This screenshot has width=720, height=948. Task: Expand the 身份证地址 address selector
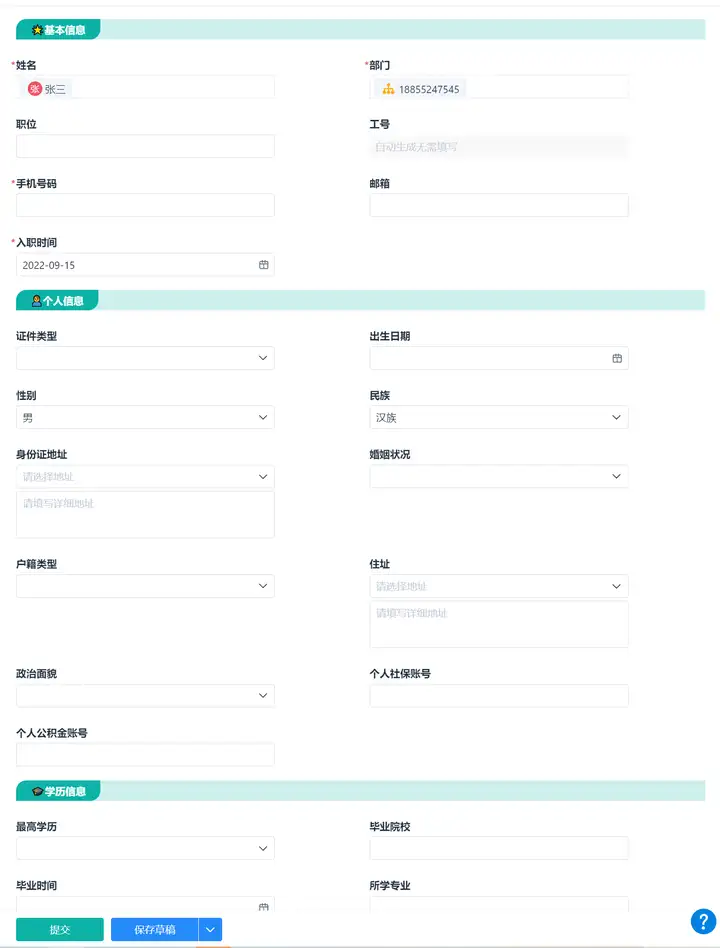click(145, 476)
